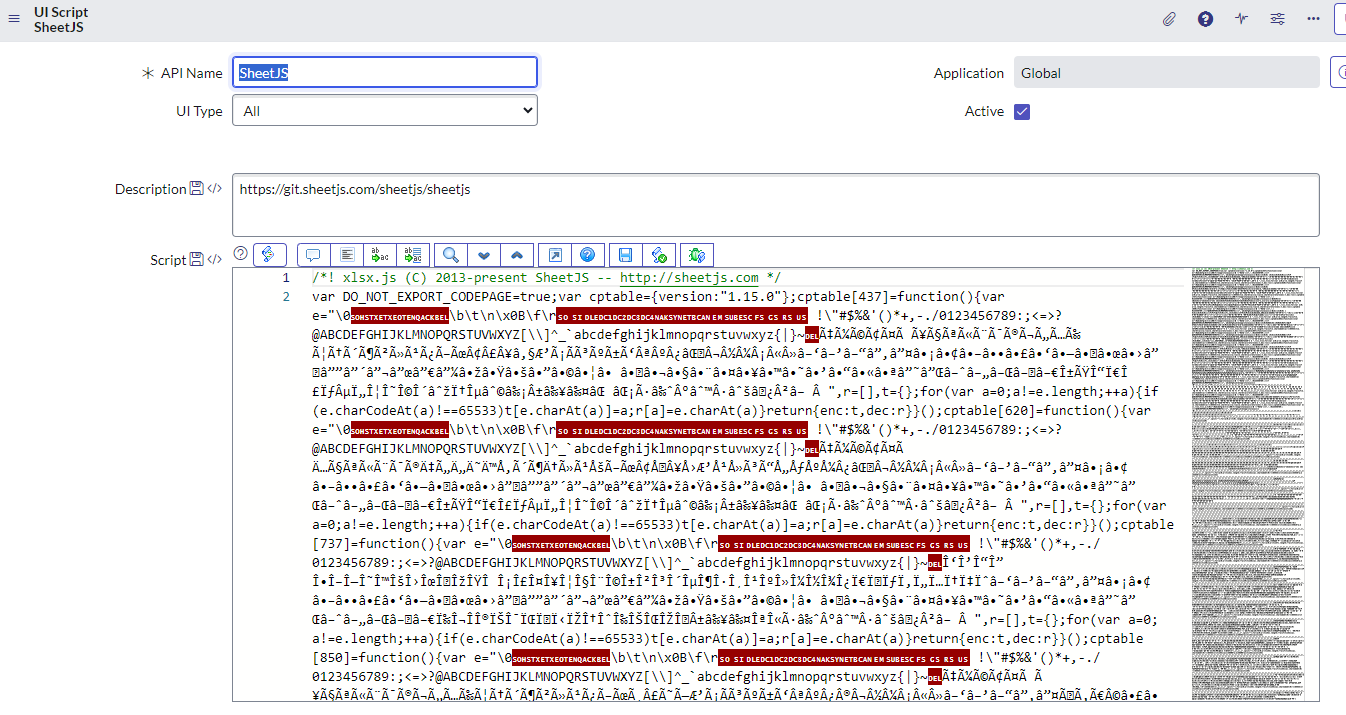
Task: Open the sheetjs.com link in the script comment
Action: pyautogui.click(x=689, y=278)
